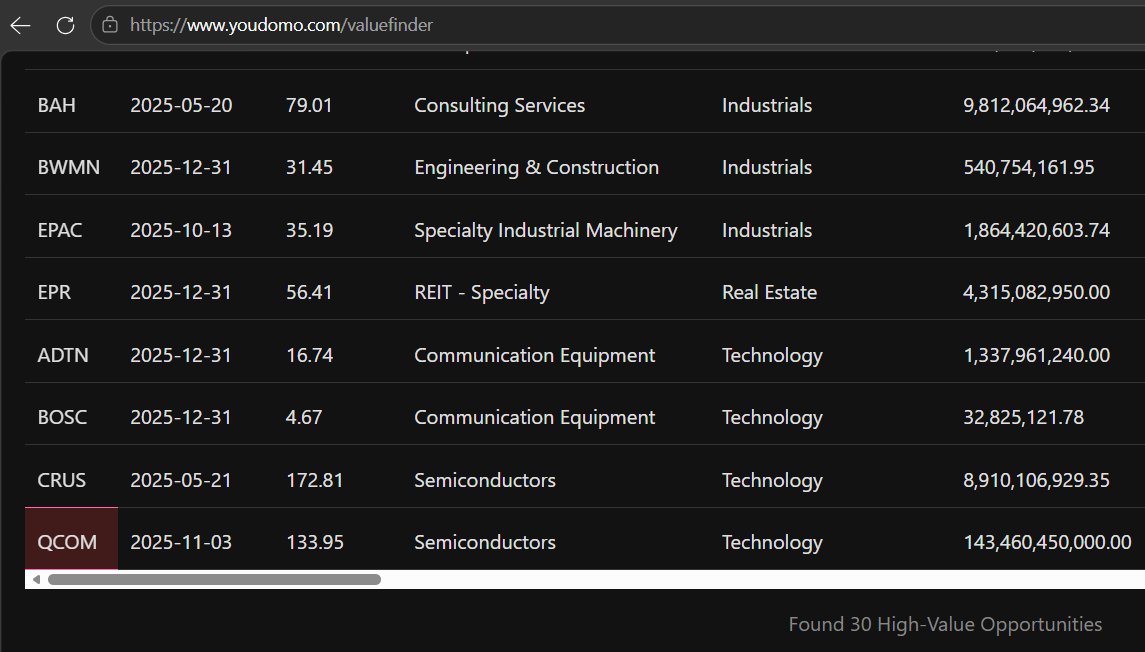This screenshot has width=1145, height=652.
Task: Click the browser back arrow
Action: [20, 26]
